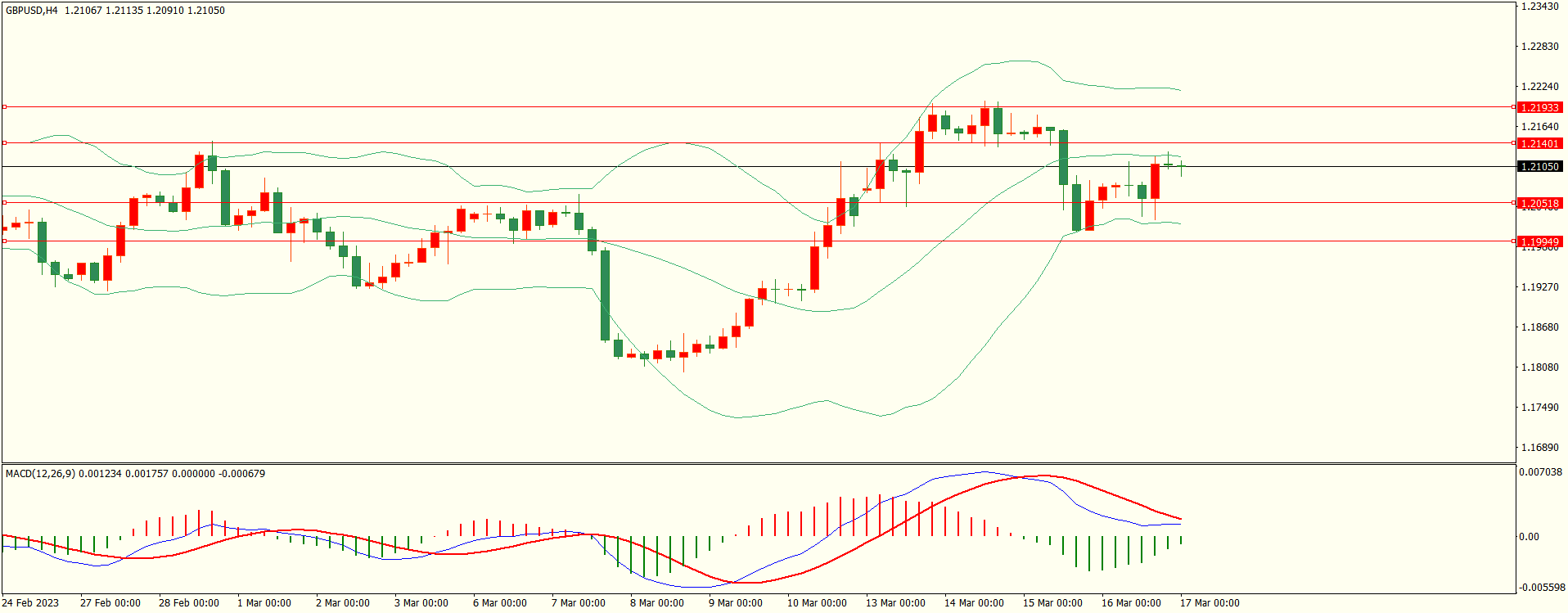Click the 6 Mar 00:00 date label
Screen dimensions: 1568x613
[500, 603]
